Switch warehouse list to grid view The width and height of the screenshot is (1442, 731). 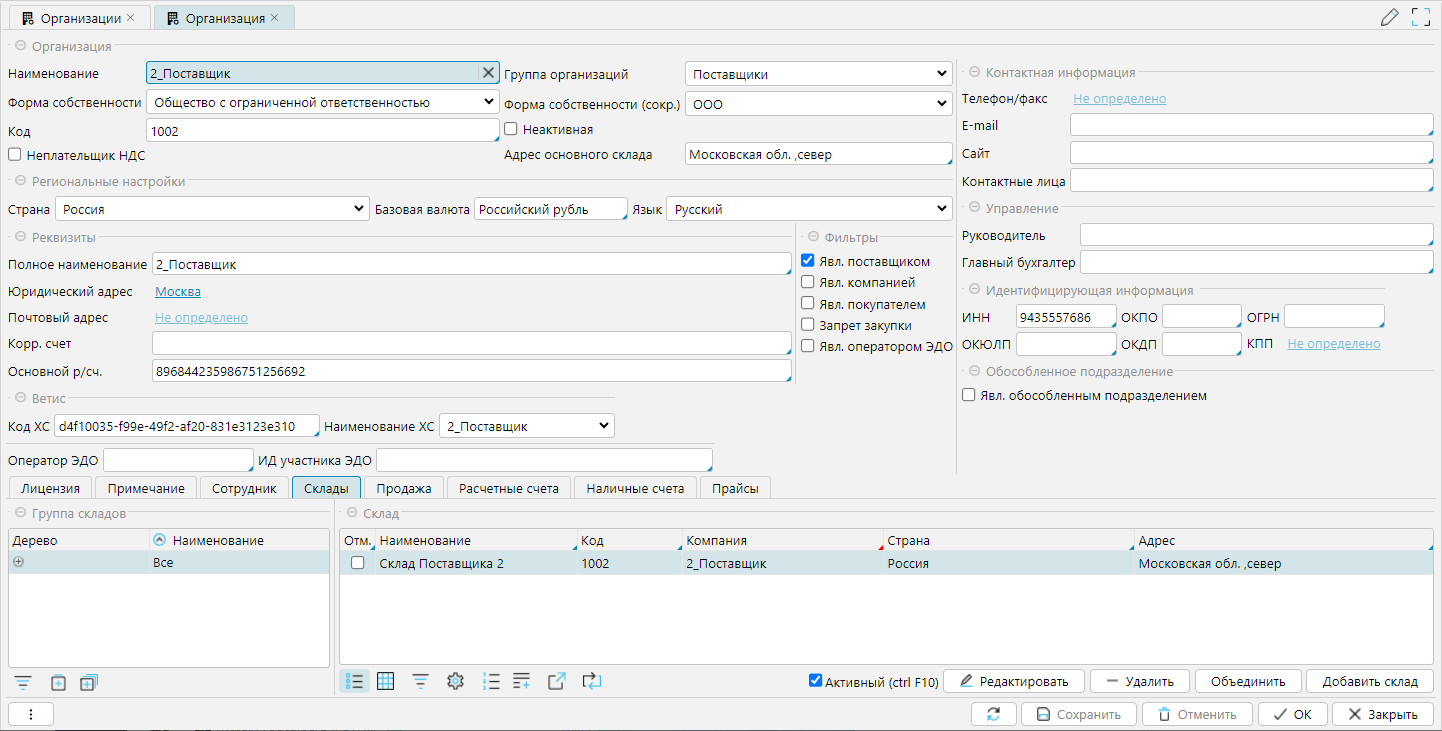click(x=385, y=681)
